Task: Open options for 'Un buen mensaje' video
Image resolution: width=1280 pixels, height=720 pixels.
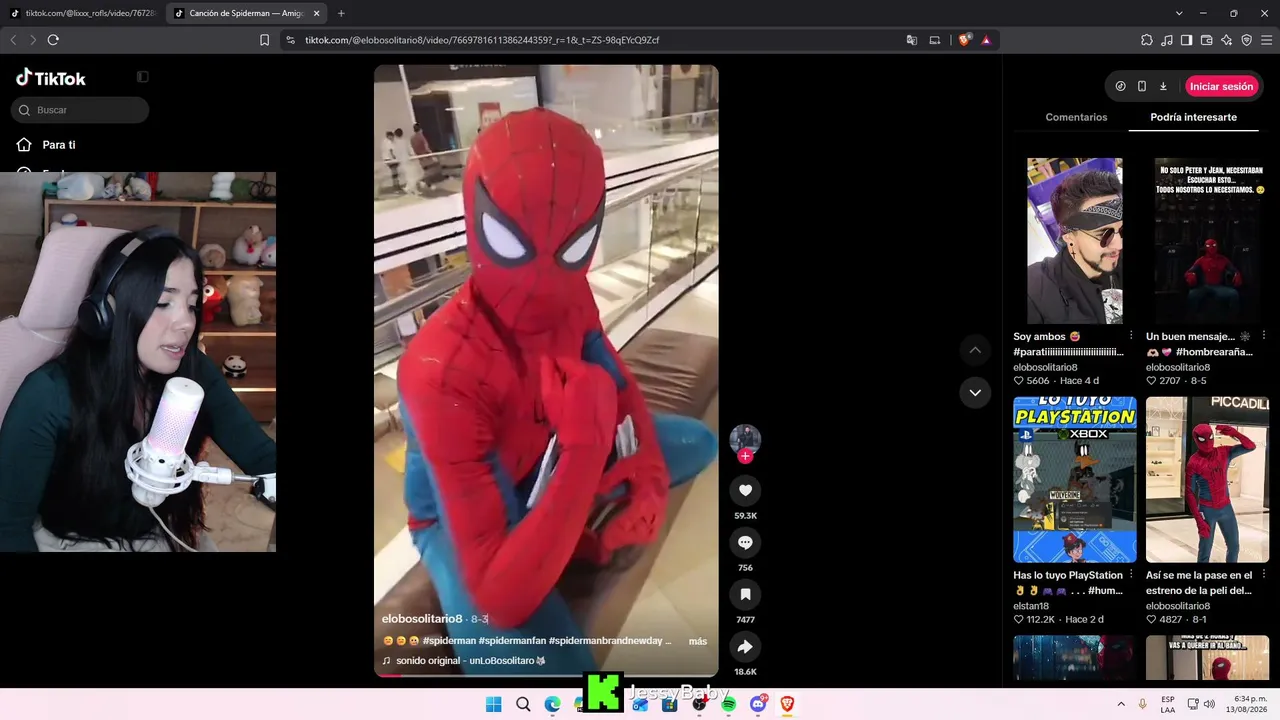Action: tap(1264, 336)
